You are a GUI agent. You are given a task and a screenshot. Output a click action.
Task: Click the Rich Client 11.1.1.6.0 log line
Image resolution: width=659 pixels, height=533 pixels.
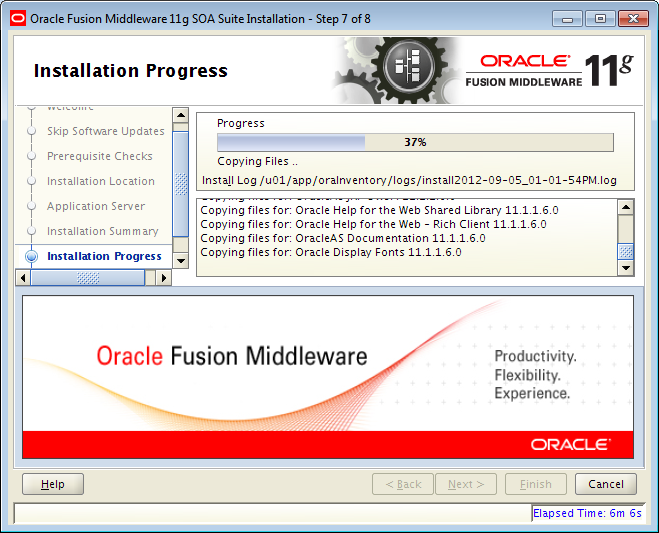(373, 224)
